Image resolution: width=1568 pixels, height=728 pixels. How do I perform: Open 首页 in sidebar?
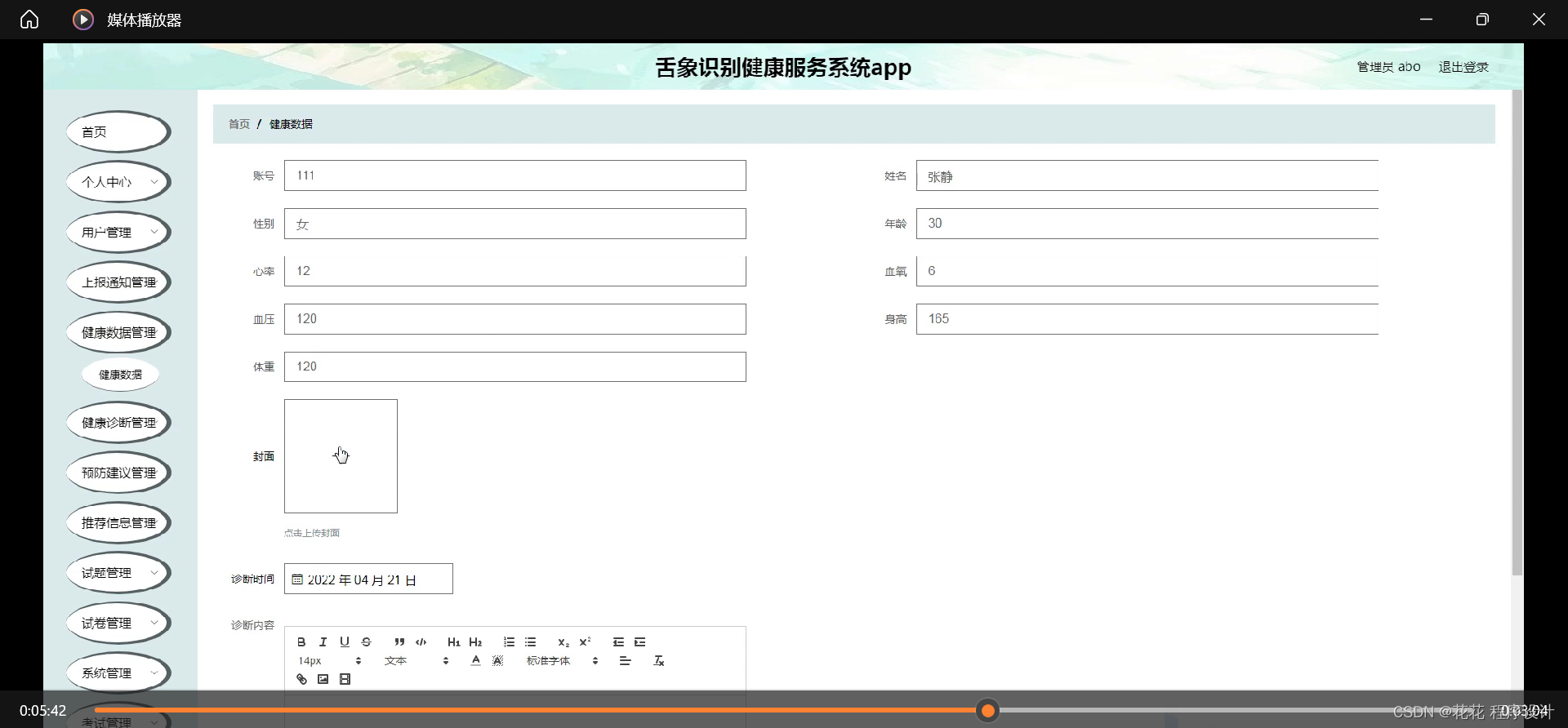118,132
